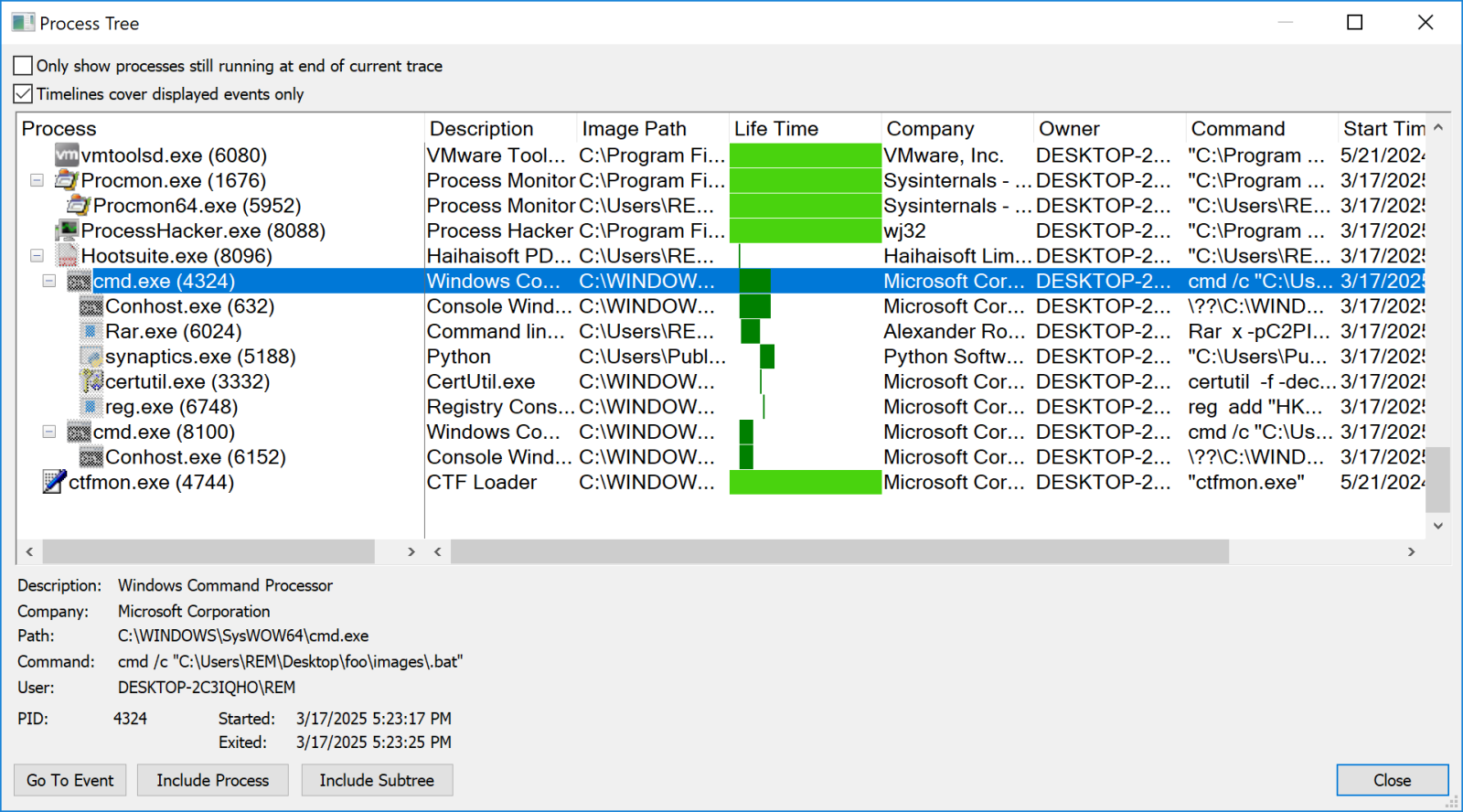Click the Go To Event button
The width and height of the screenshot is (1463, 812).
70,780
